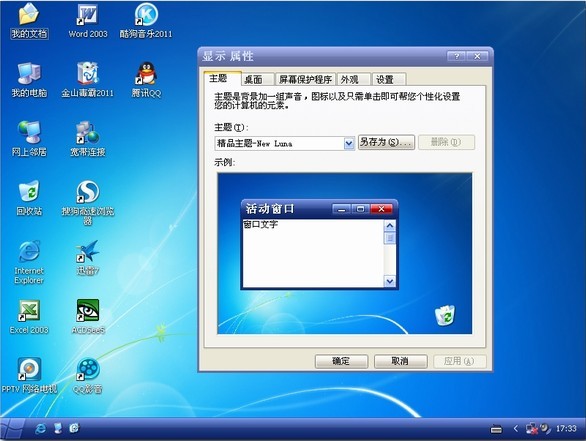Switch to the 设置 tab
586x441 pixels.
coord(388,79)
